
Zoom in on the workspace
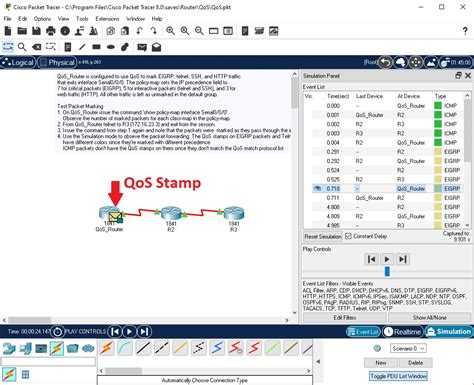pyautogui.click(x=170, y=31)
